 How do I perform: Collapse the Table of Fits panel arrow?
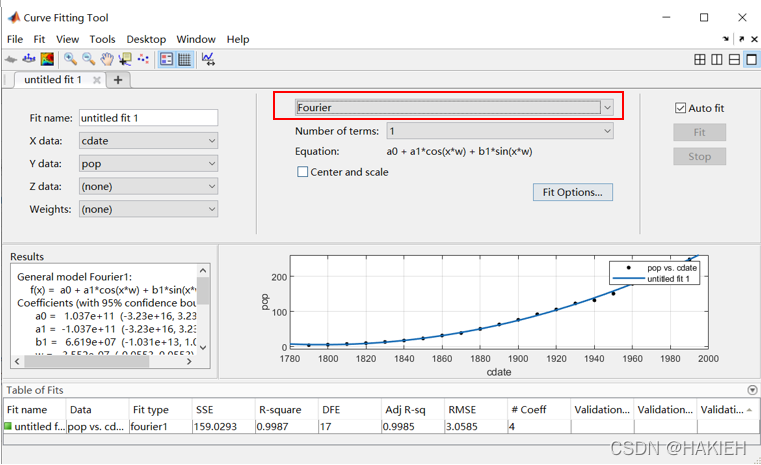tap(752, 390)
